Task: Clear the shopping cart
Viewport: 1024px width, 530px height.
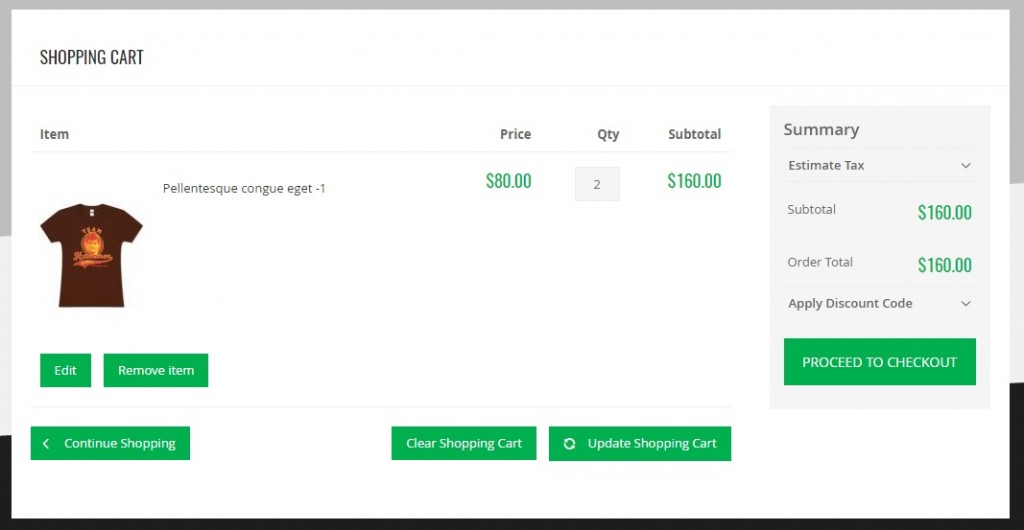Action: click(x=464, y=443)
